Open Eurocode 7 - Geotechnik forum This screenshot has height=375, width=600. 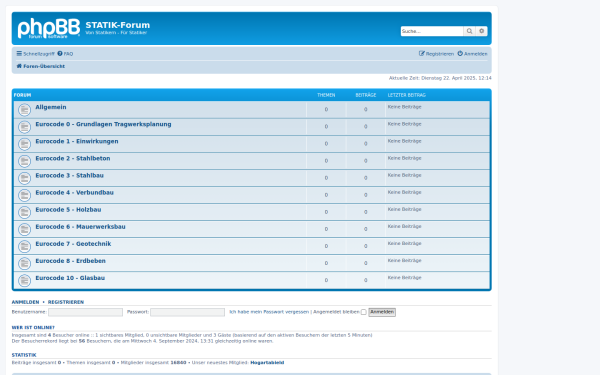(73, 244)
